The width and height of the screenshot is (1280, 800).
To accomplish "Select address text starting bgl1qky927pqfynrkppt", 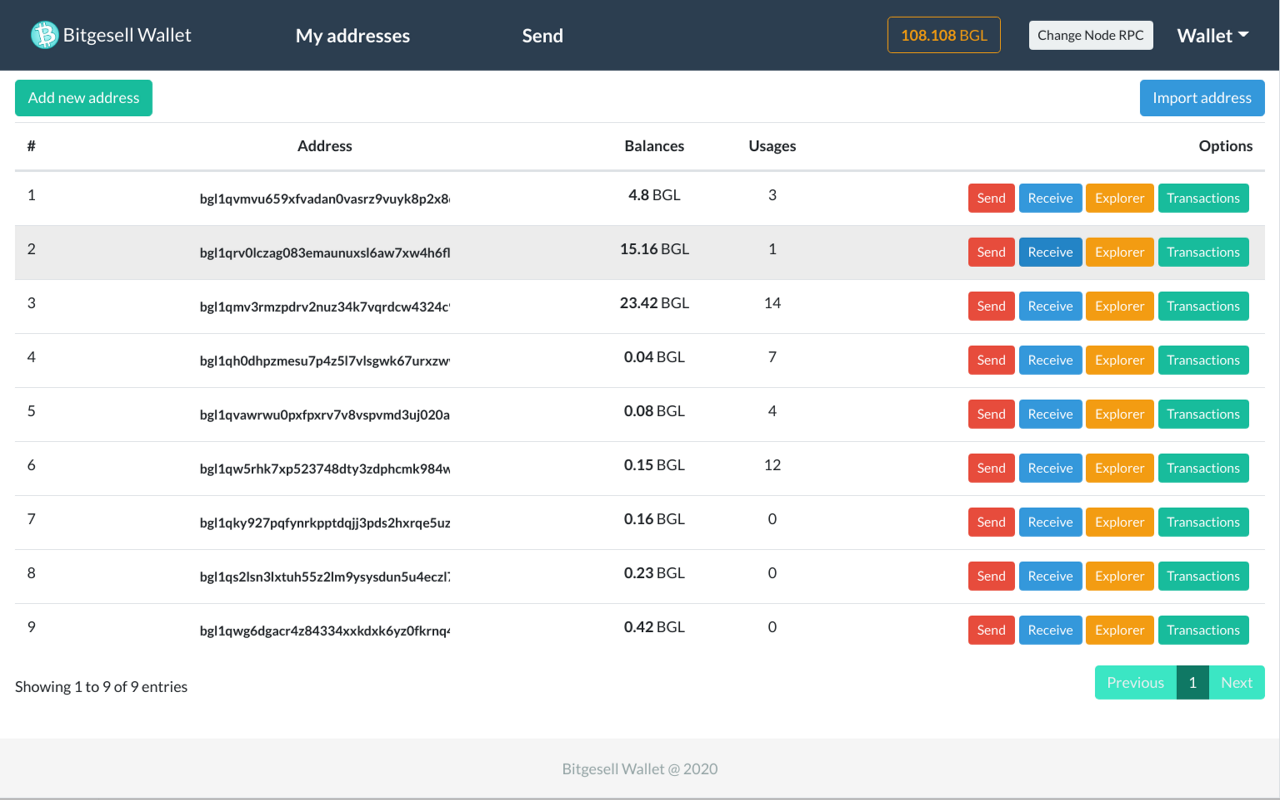I will [x=325, y=523].
